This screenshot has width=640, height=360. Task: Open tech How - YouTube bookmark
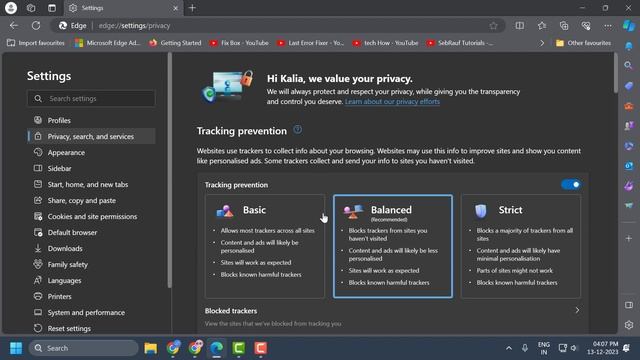386,43
